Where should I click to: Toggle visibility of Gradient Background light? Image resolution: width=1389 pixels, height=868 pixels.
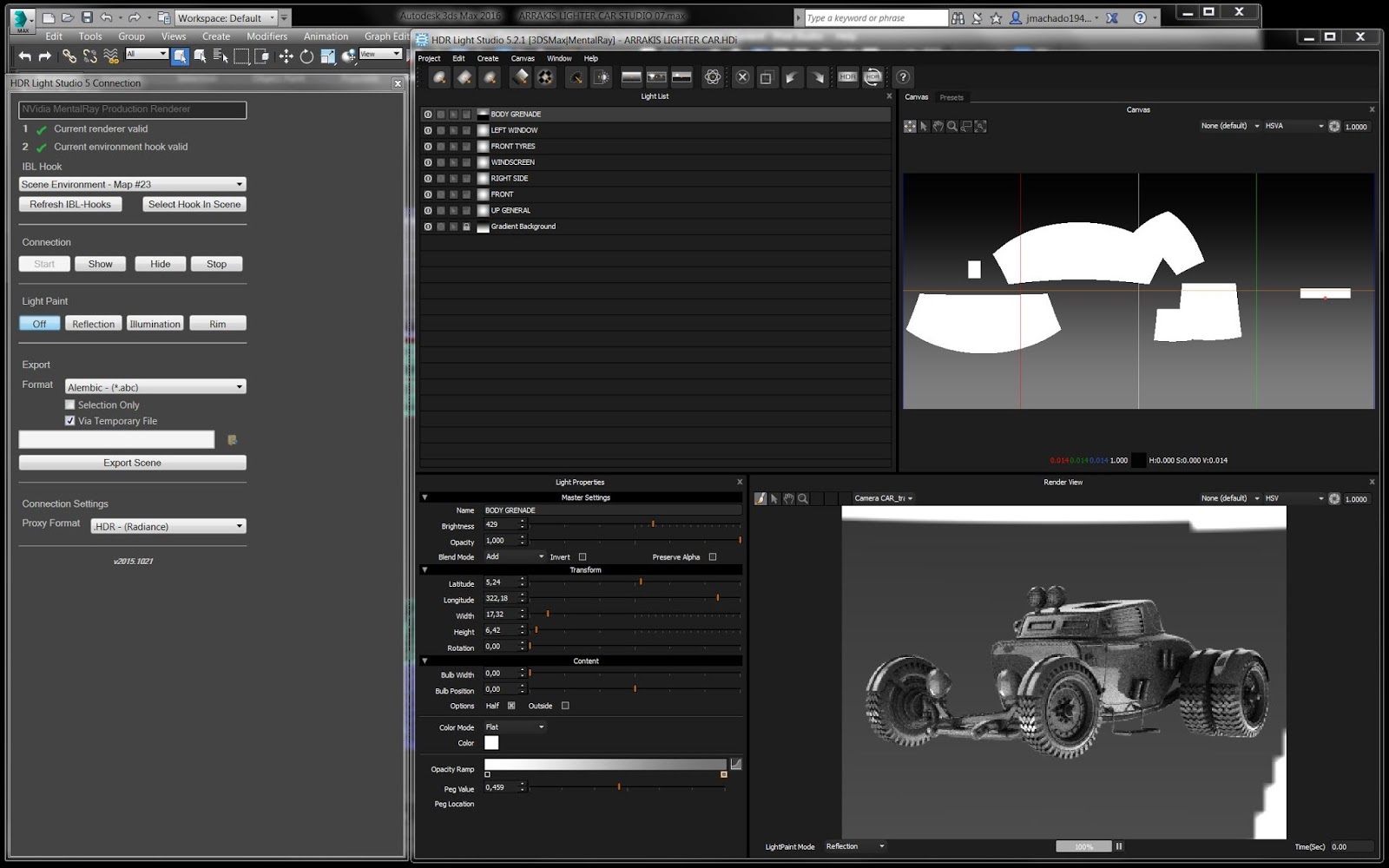pos(427,227)
